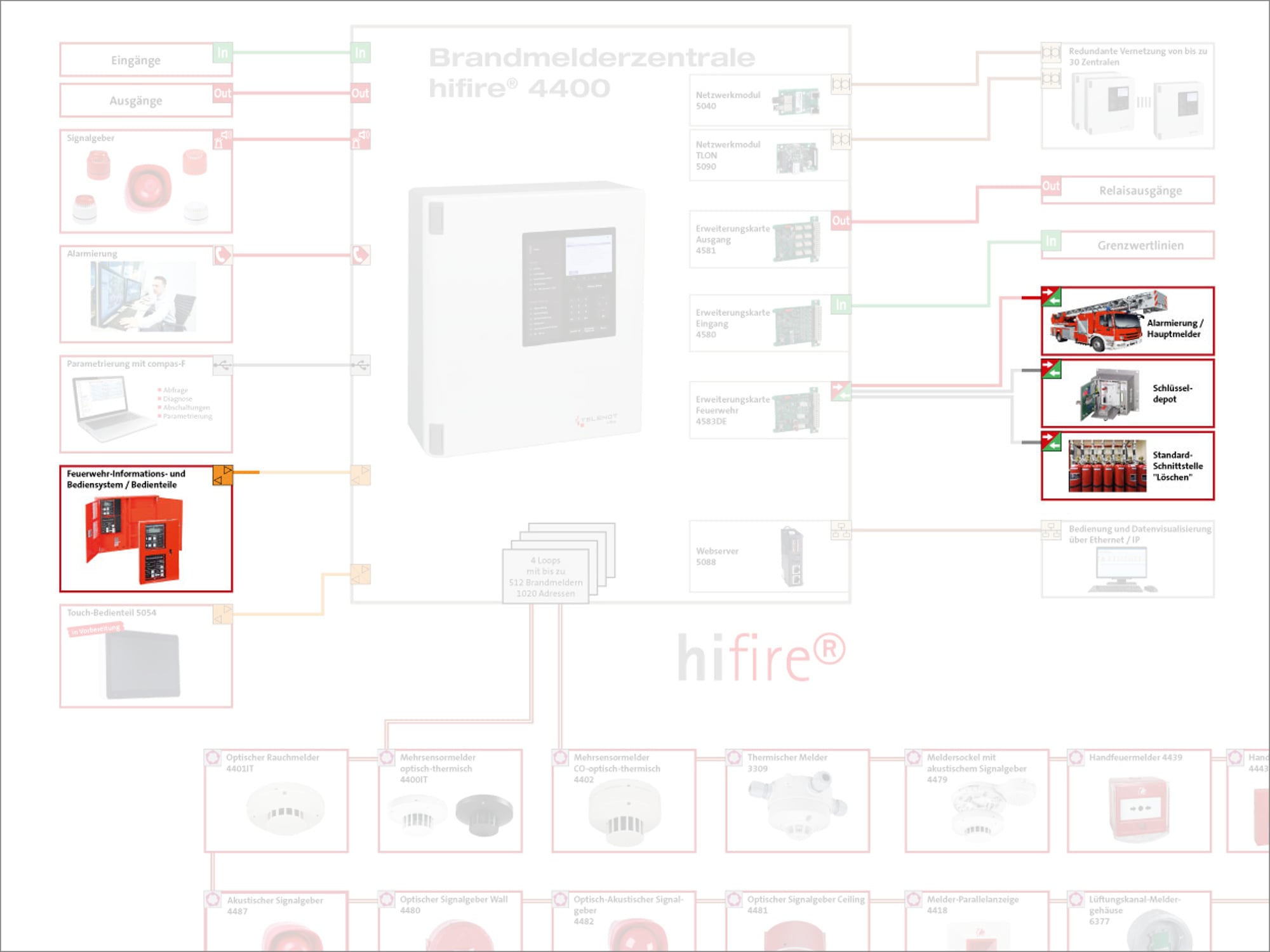Image resolution: width=1270 pixels, height=952 pixels.
Task: Click network icon on Netzwerkmodul 5040
Action: click(841, 84)
